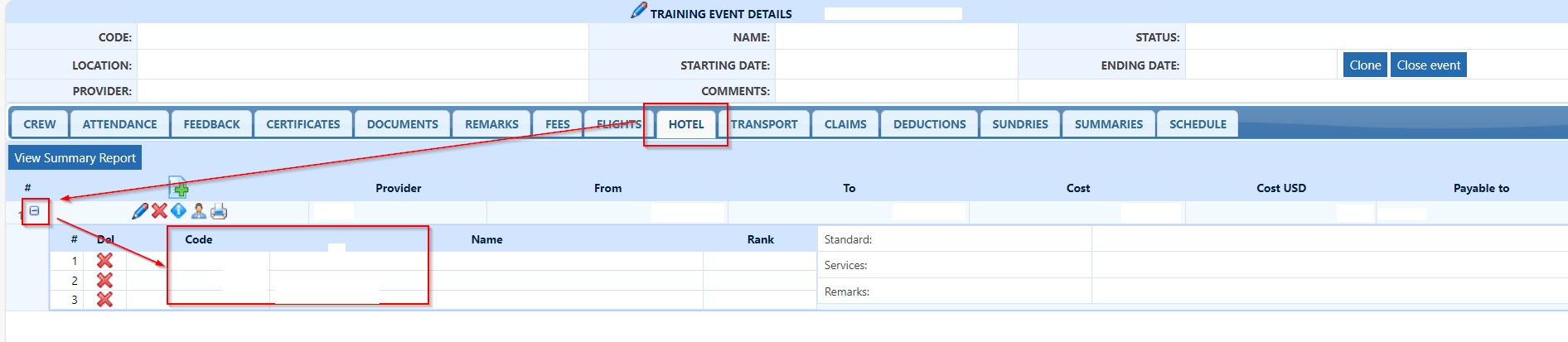Select the TRANSPORT tab
1568x342 pixels.
tap(764, 124)
